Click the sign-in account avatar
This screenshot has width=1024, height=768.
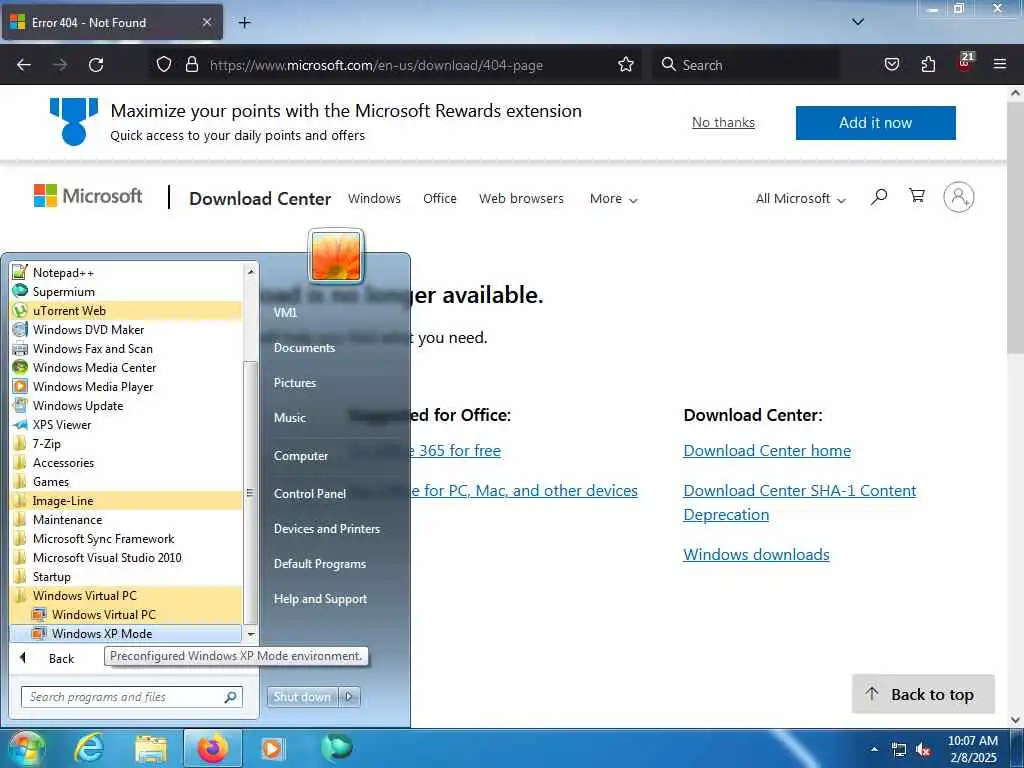pos(959,197)
